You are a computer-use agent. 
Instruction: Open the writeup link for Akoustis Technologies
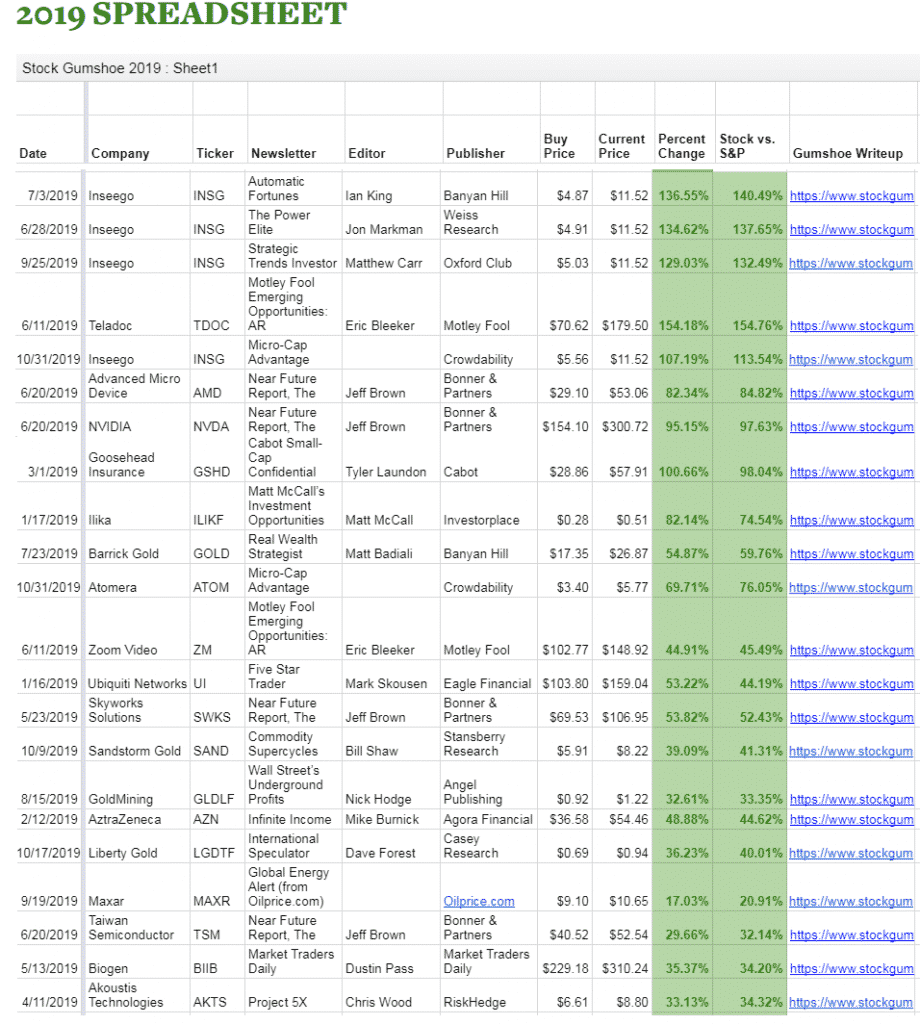coord(851,1002)
